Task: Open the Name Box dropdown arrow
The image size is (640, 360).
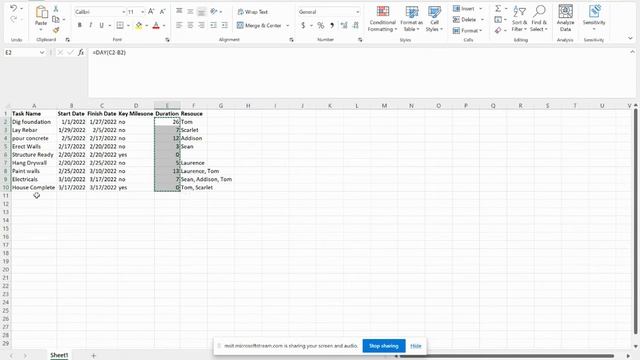Action: tap(42, 52)
